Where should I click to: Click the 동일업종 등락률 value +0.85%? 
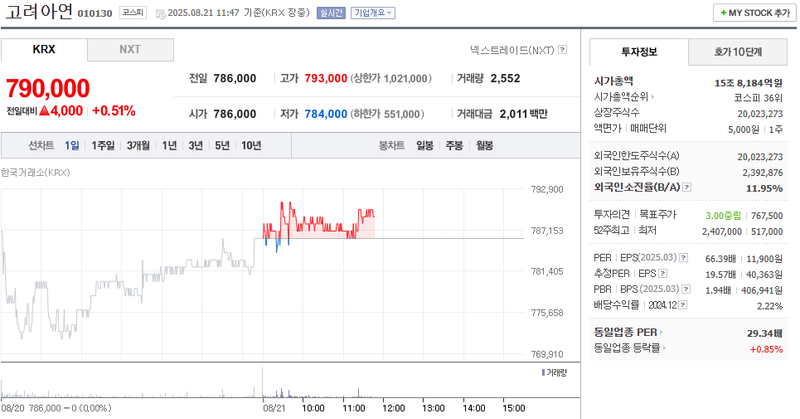pos(766,349)
